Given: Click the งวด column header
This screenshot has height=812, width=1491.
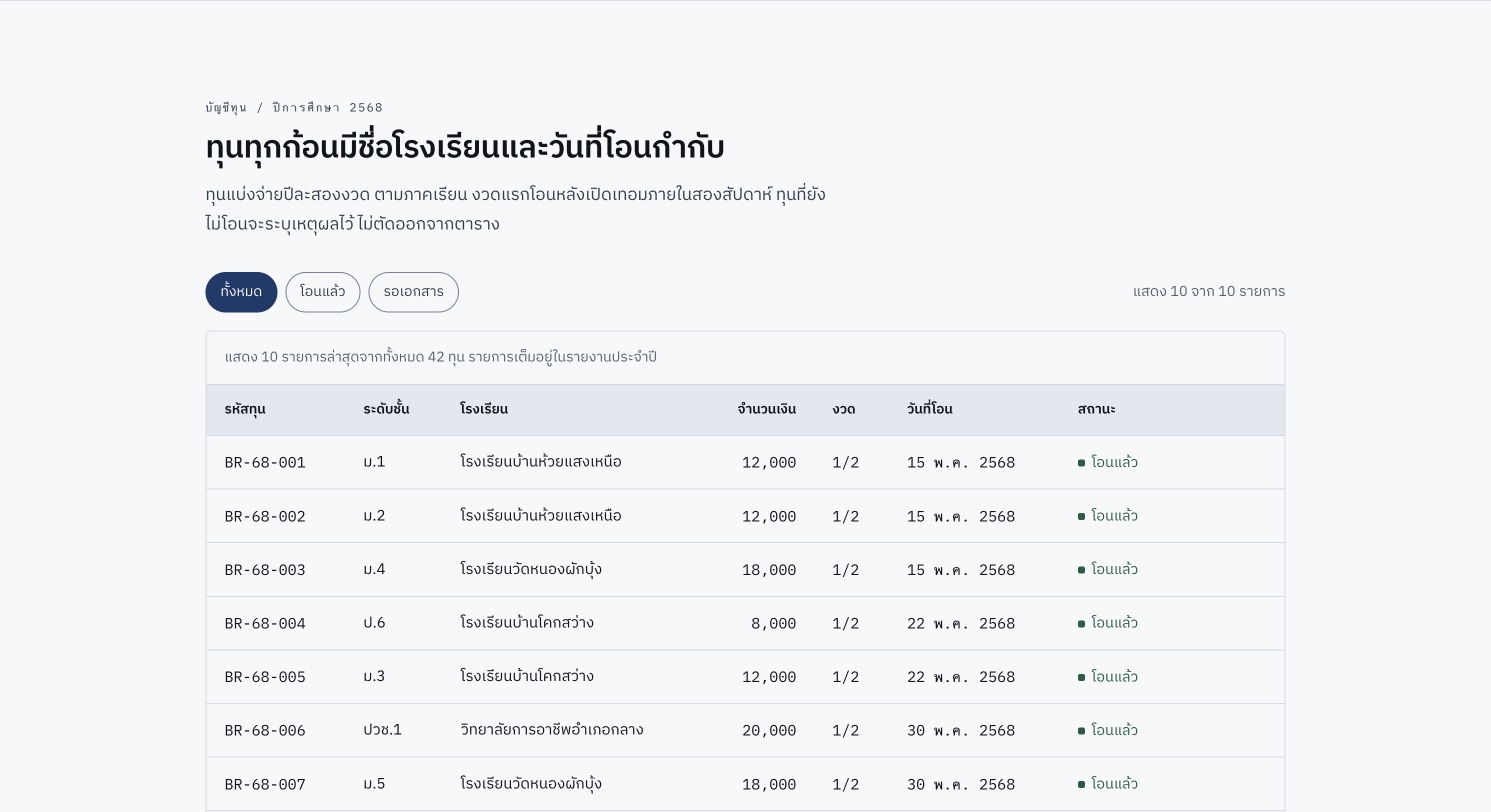Looking at the screenshot, I should click(843, 409).
